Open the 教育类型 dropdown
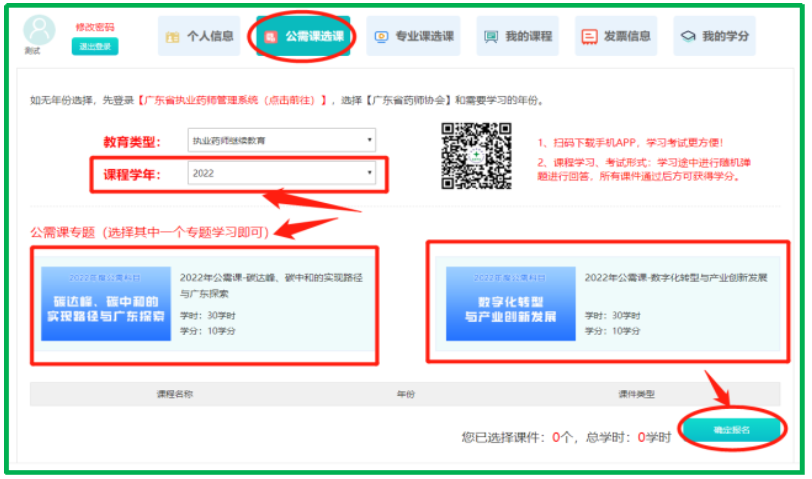Image resolution: width=812 pixels, height=479 pixels. point(283,141)
